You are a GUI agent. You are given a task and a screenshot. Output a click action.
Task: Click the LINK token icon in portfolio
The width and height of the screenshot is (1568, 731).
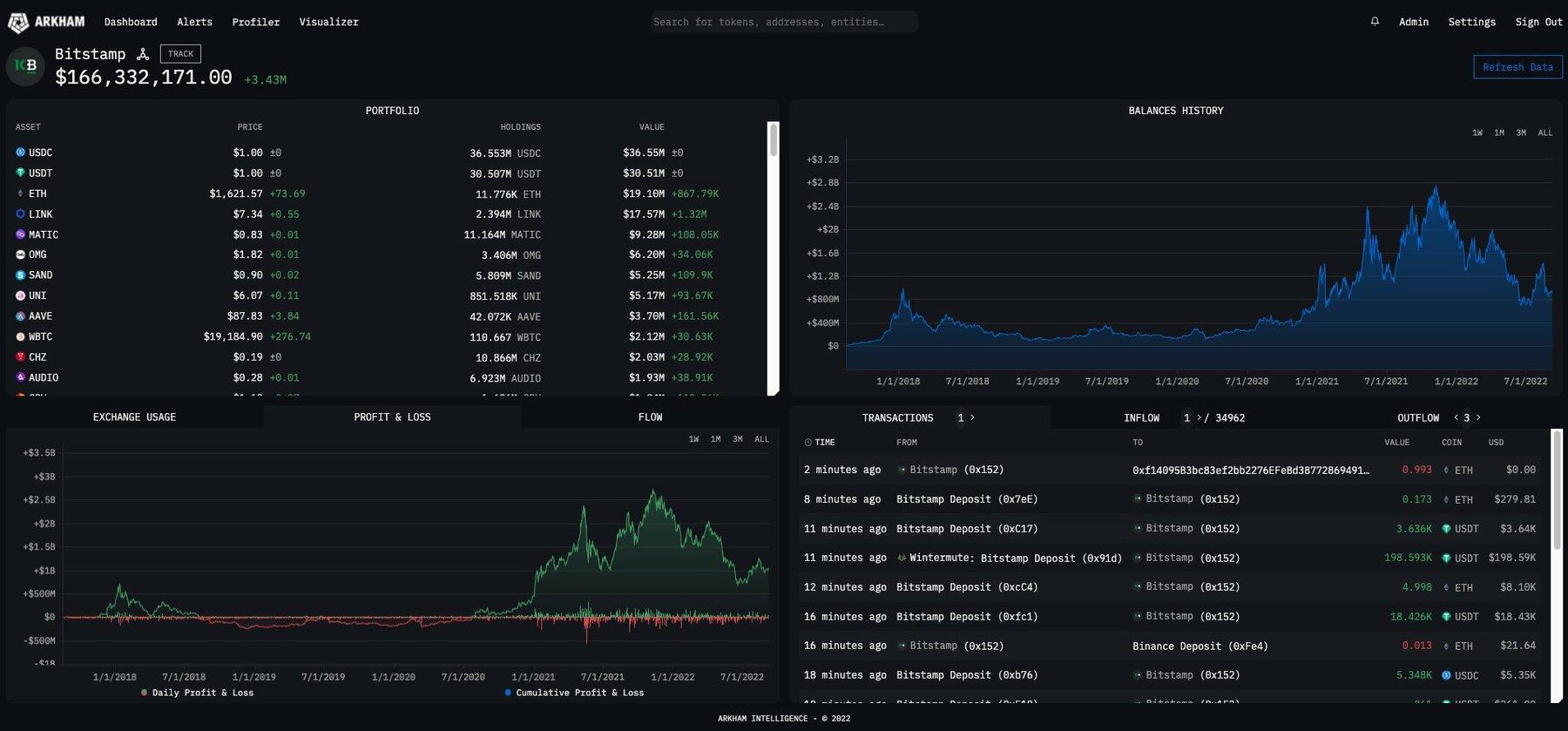20,213
